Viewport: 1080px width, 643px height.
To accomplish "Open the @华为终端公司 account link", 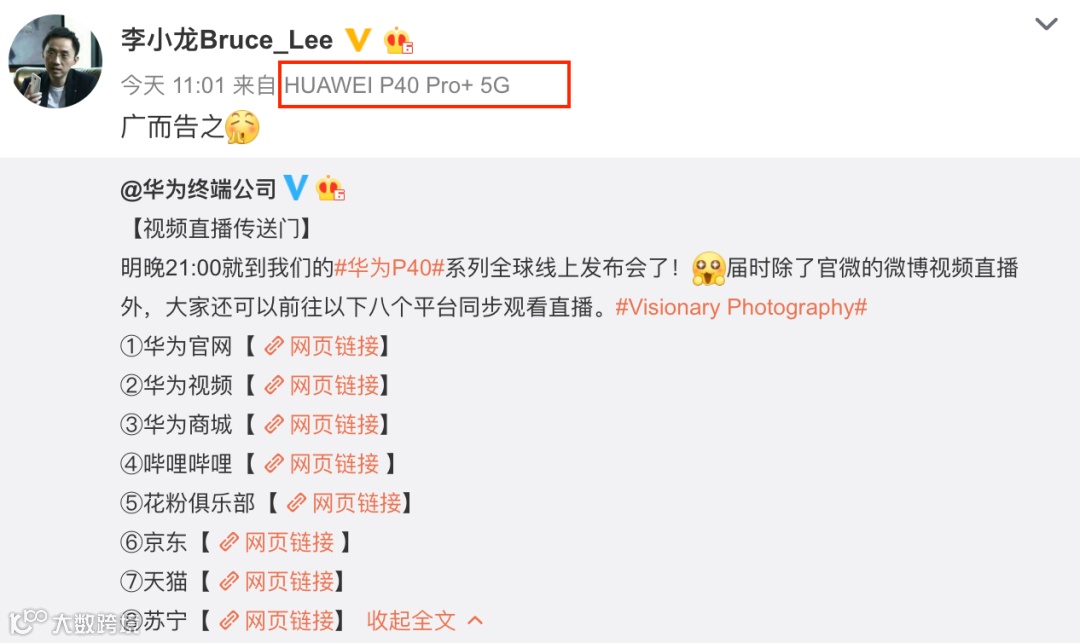I will click(198, 189).
